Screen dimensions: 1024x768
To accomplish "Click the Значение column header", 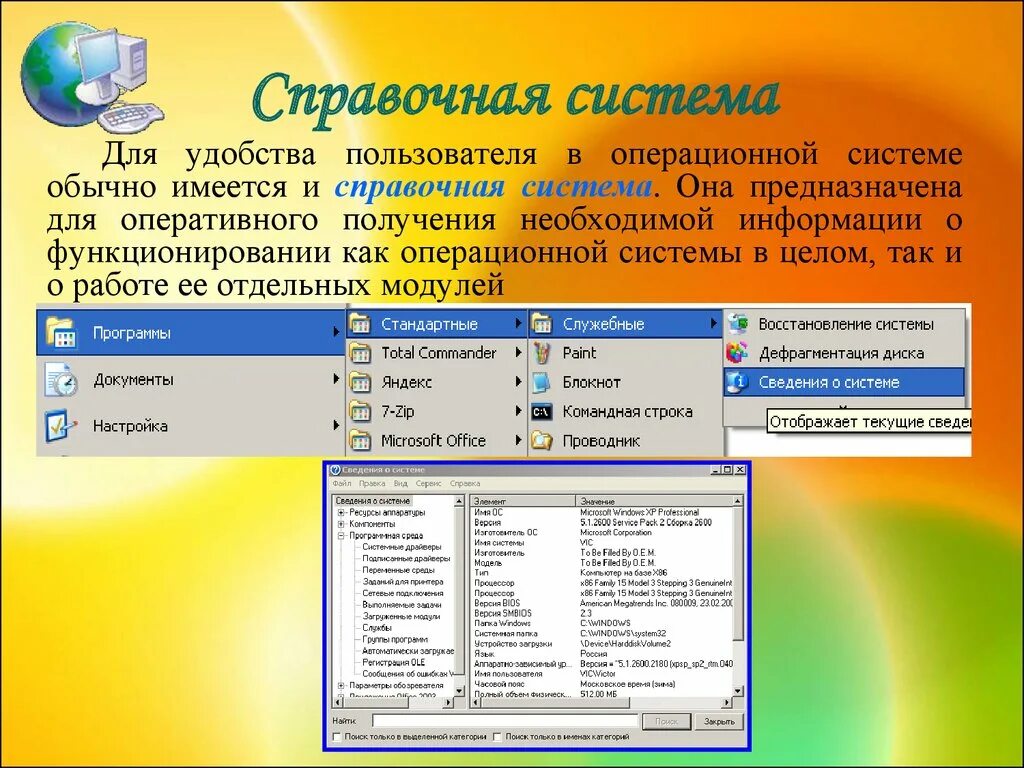I will pyautogui.click(x=654, y=501).
